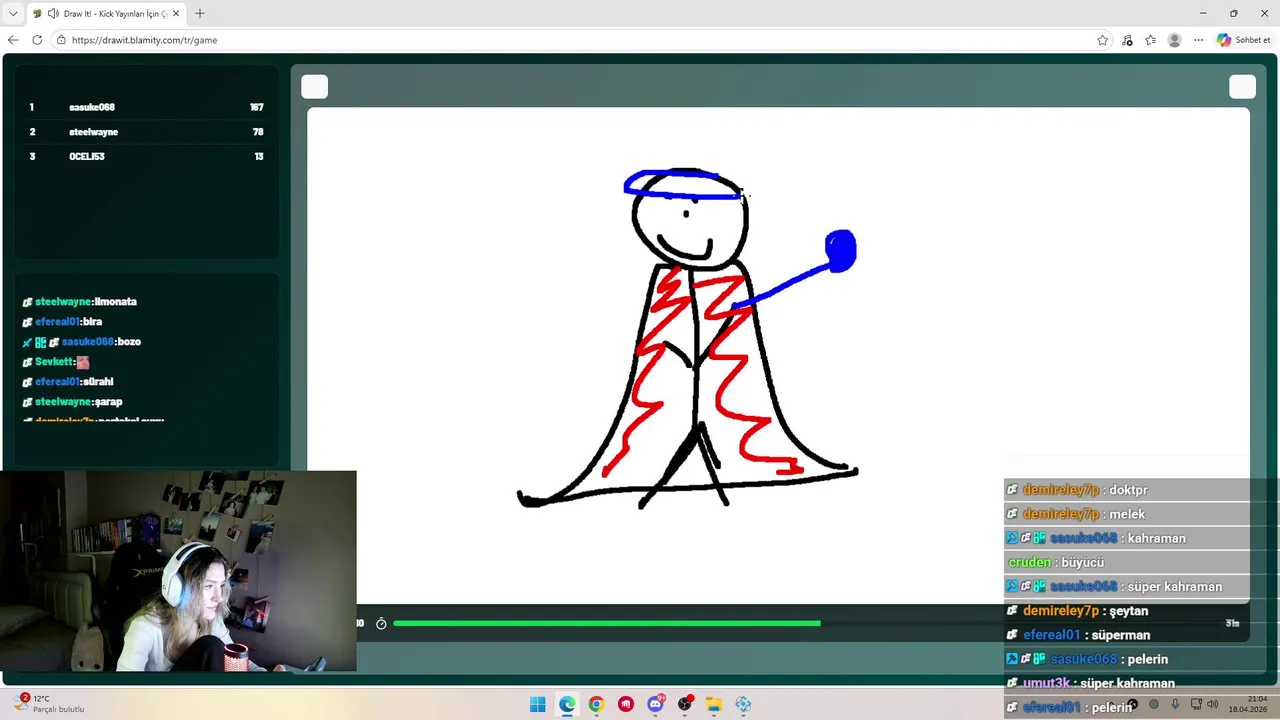Select sasuke068 in the scoreboard
The height and width of the screenshot is (720, 1280).
(x=92, y=107)
